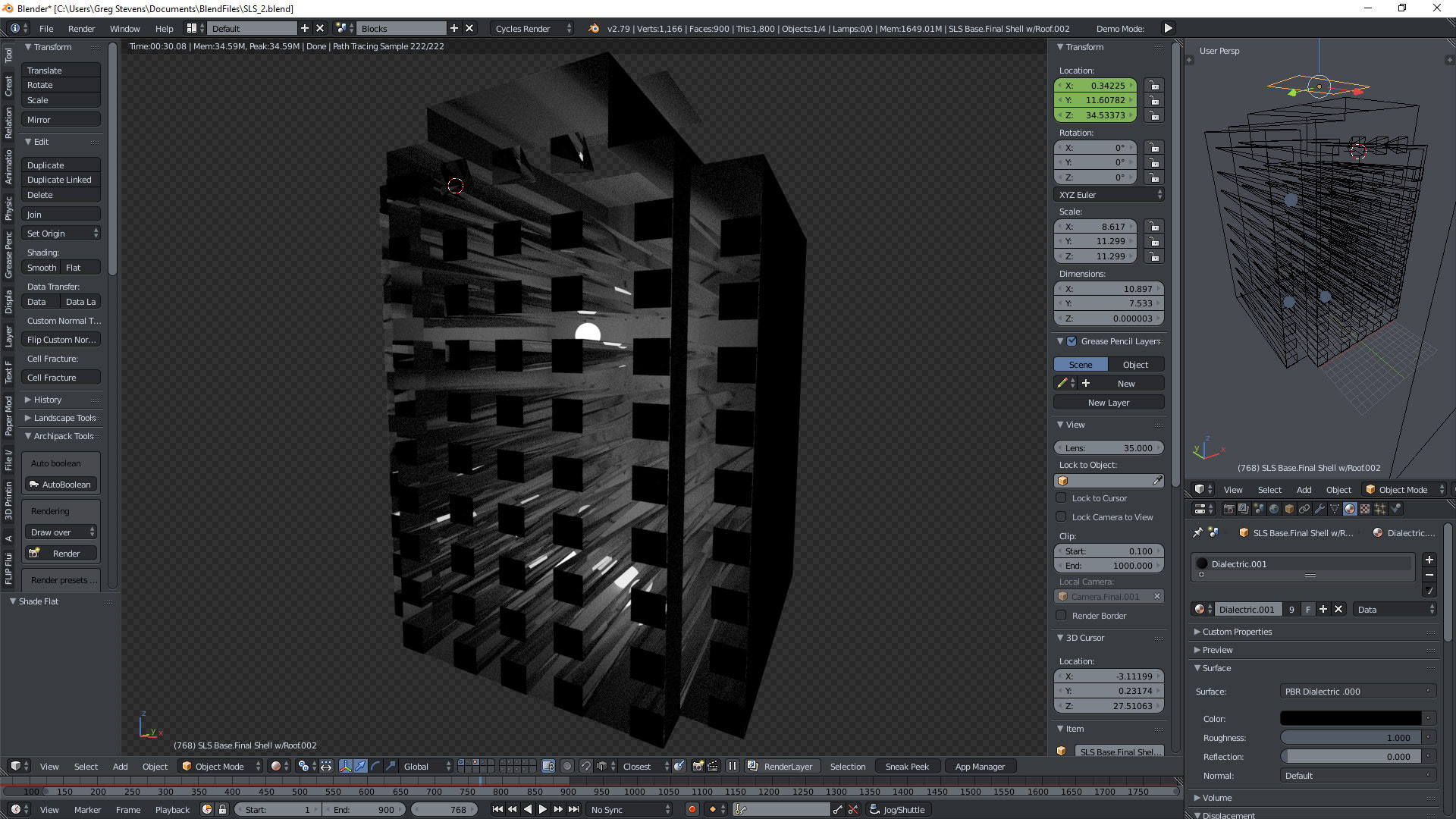Image resolution: width=1456 pixels, height=819 pixels.
Task: Click the Duplicate Linked button
Action: point(60,180)
